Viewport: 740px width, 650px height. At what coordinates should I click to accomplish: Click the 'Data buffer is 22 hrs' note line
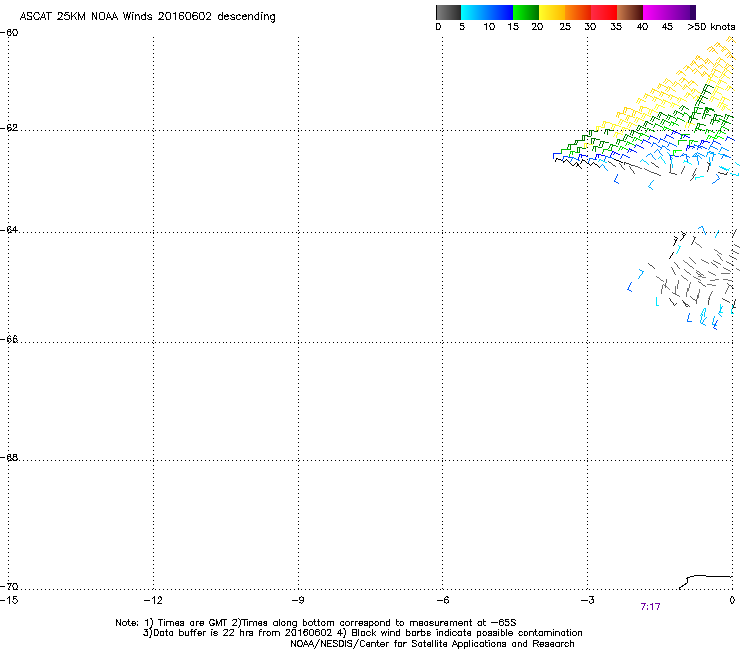[362, 633]
